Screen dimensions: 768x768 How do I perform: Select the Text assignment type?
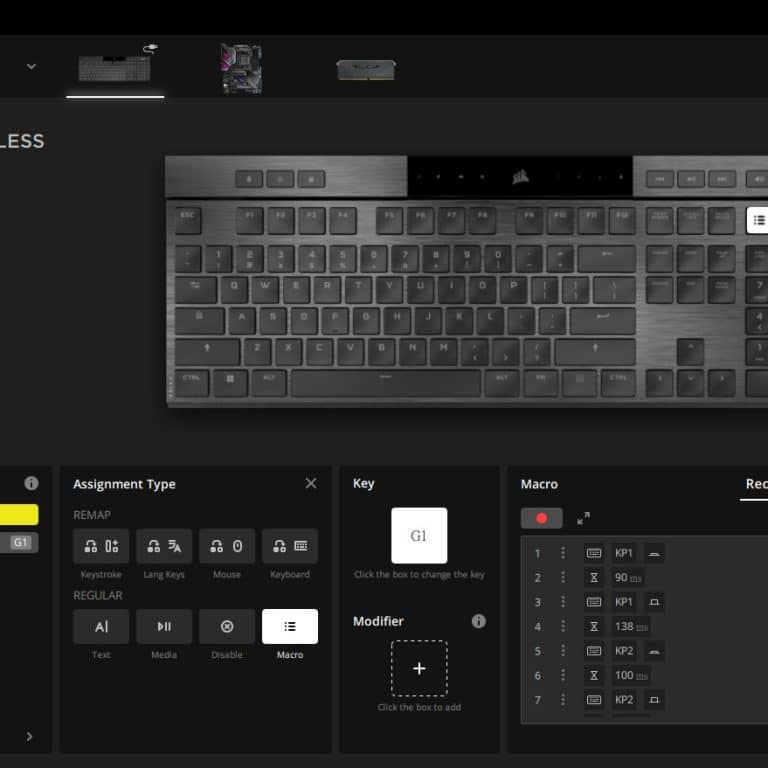click(x=101, y=626)
